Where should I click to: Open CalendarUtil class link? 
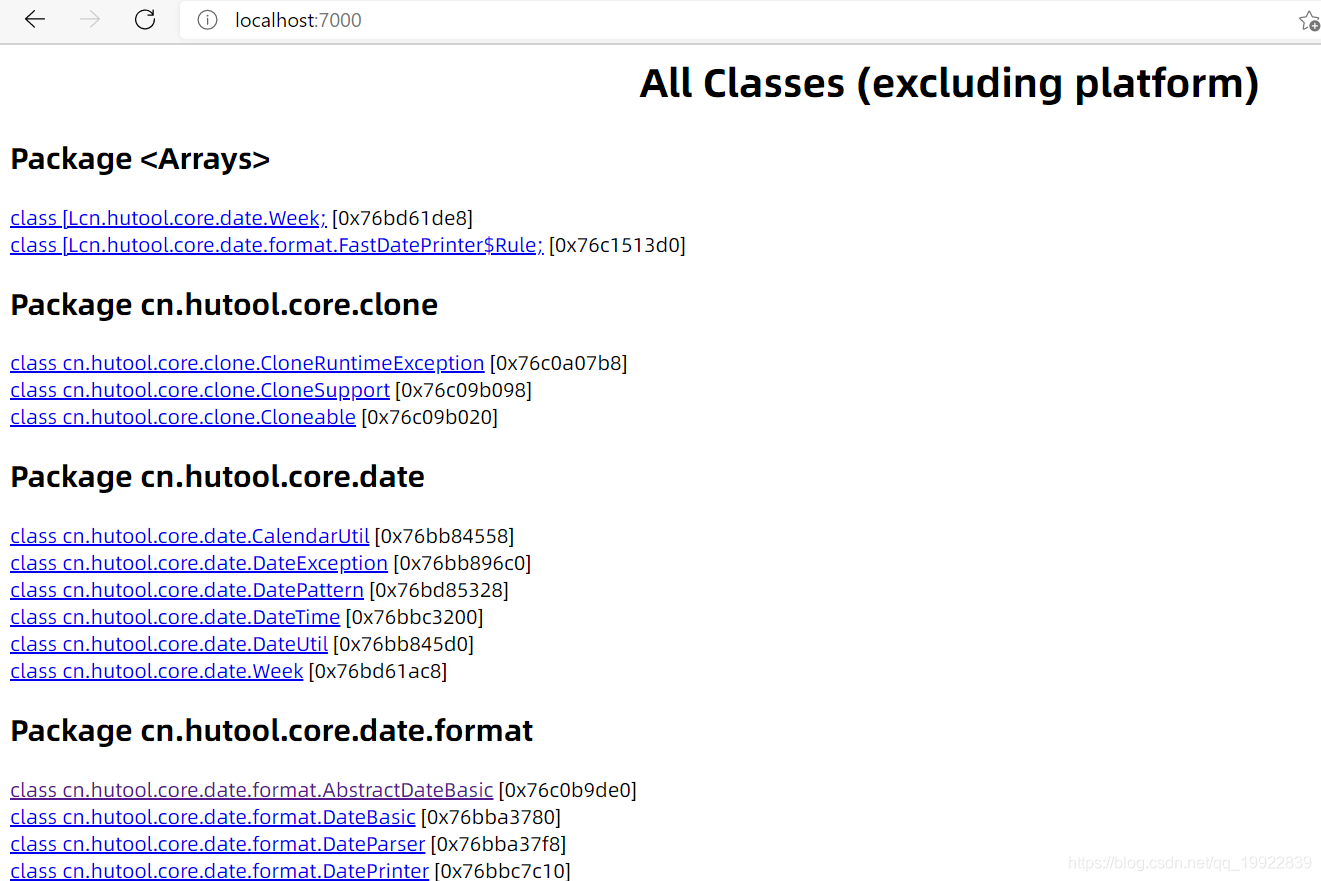point(190,536)
